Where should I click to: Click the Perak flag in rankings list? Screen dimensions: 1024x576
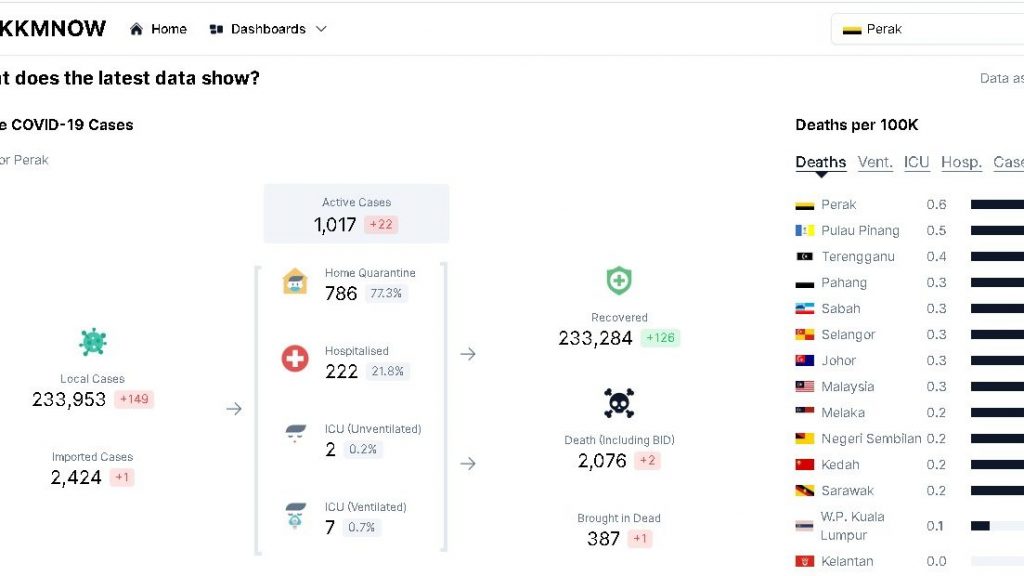pos(804,205)
